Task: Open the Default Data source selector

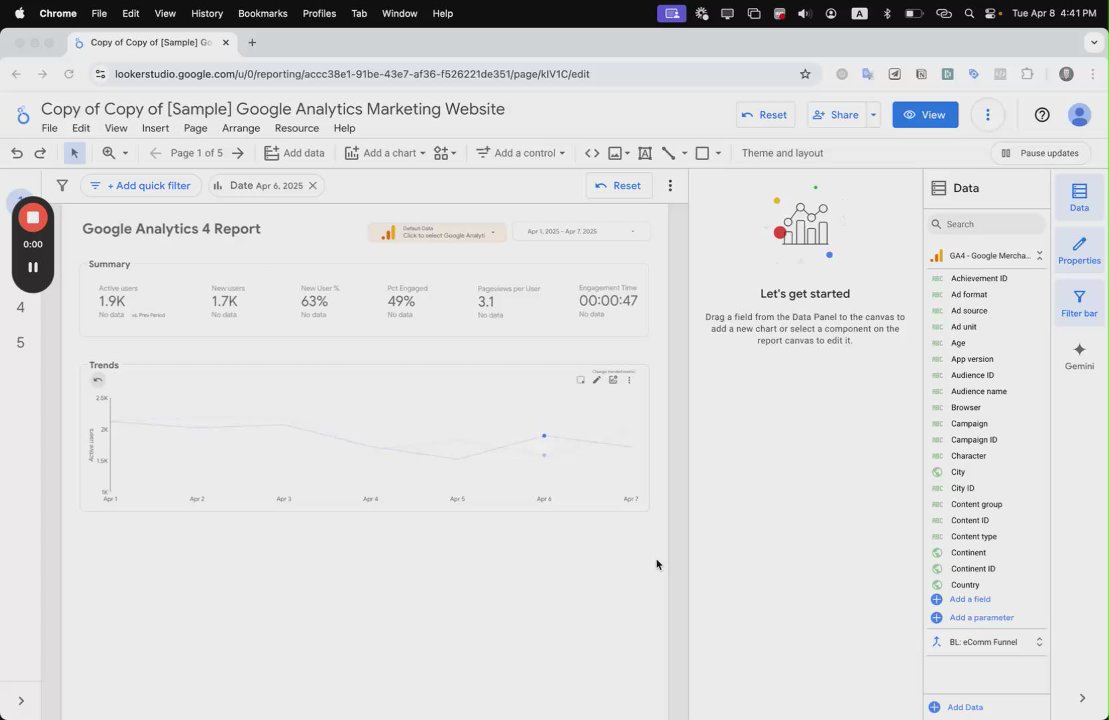Action: point(437,232)
